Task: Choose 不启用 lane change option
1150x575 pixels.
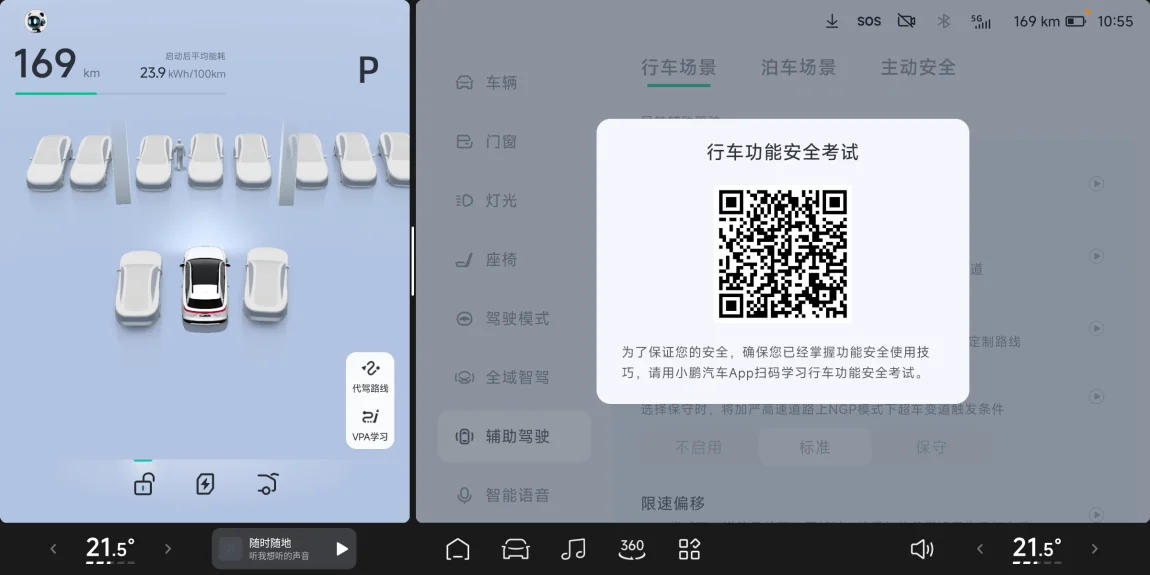Action: [698, 447]
